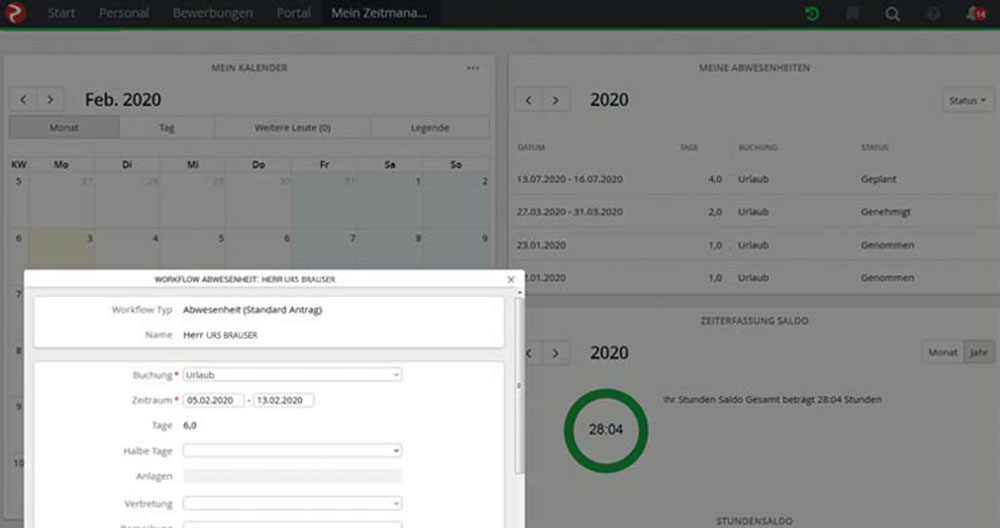Click the start date field 05.02.2020
1000x528 pixels.
(213, 400)
